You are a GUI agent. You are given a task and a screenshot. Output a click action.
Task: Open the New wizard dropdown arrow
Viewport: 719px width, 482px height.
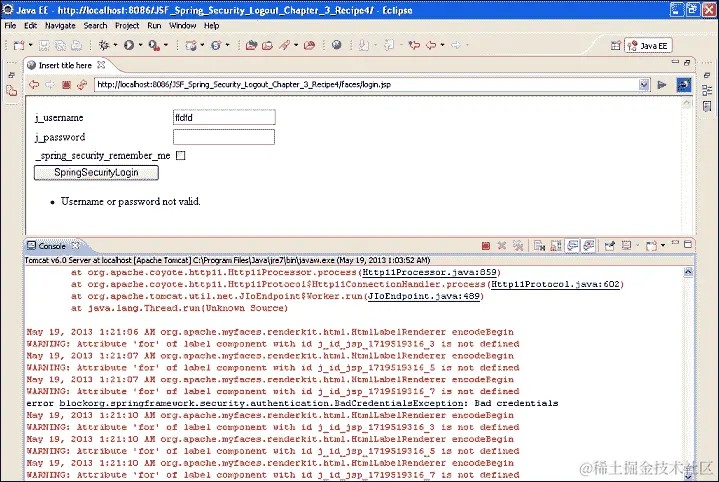30,45
